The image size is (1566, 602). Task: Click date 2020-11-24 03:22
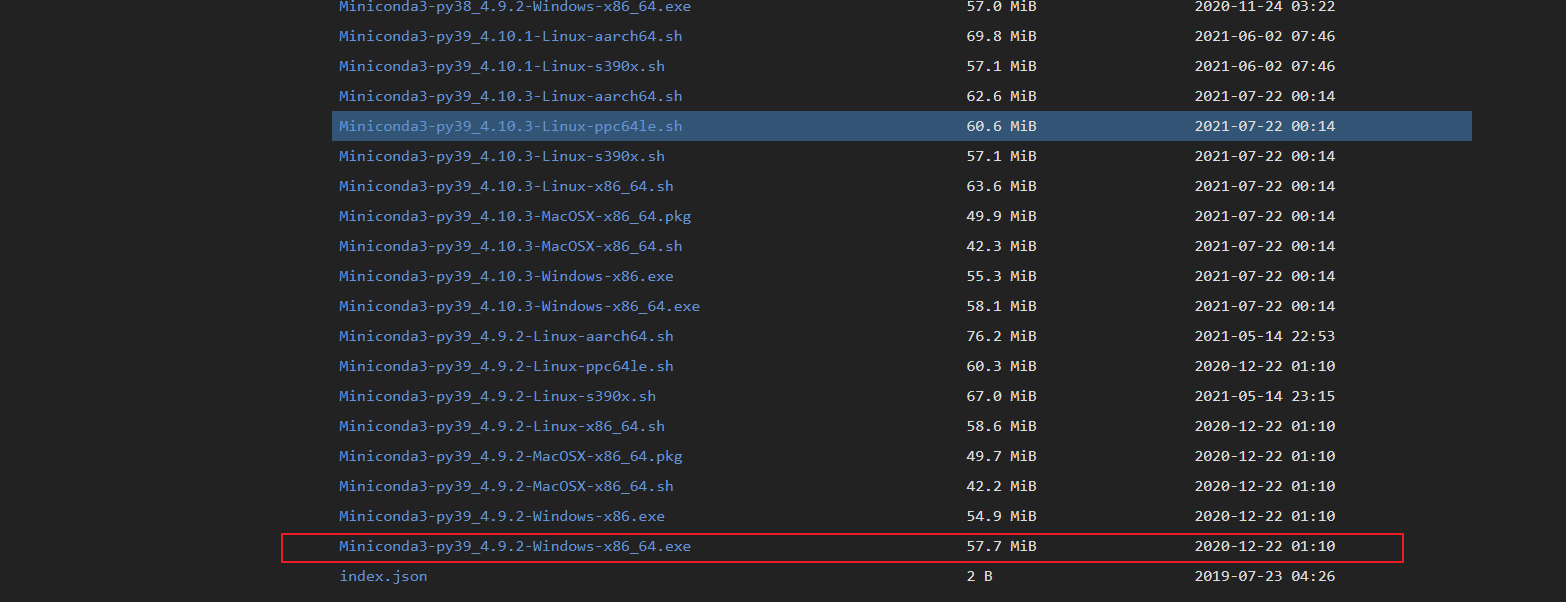1265,6
